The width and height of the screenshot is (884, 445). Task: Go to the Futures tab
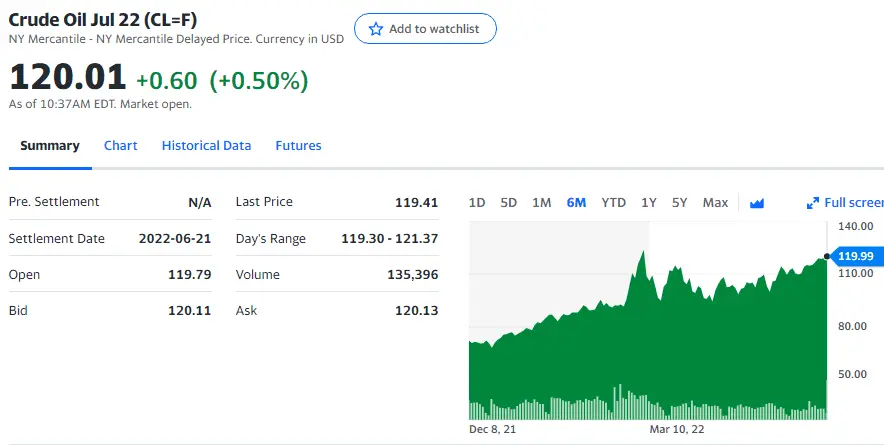coord(298,146)
